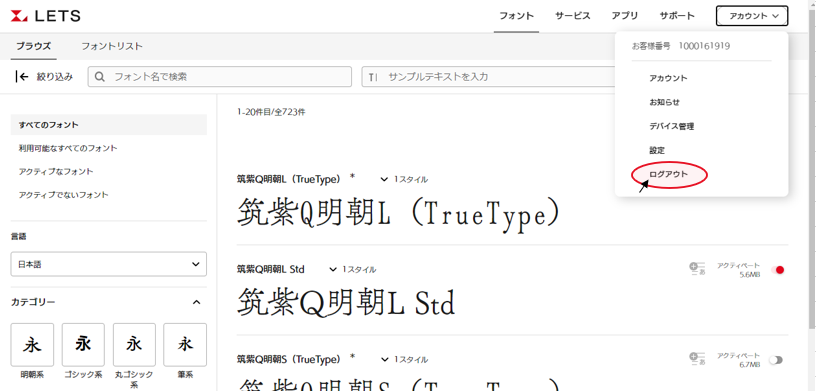The height and width of the screenshot is (391, 816).
Task: Open the 言語 日本語 dropdown
Action: [x=109, y=264]
